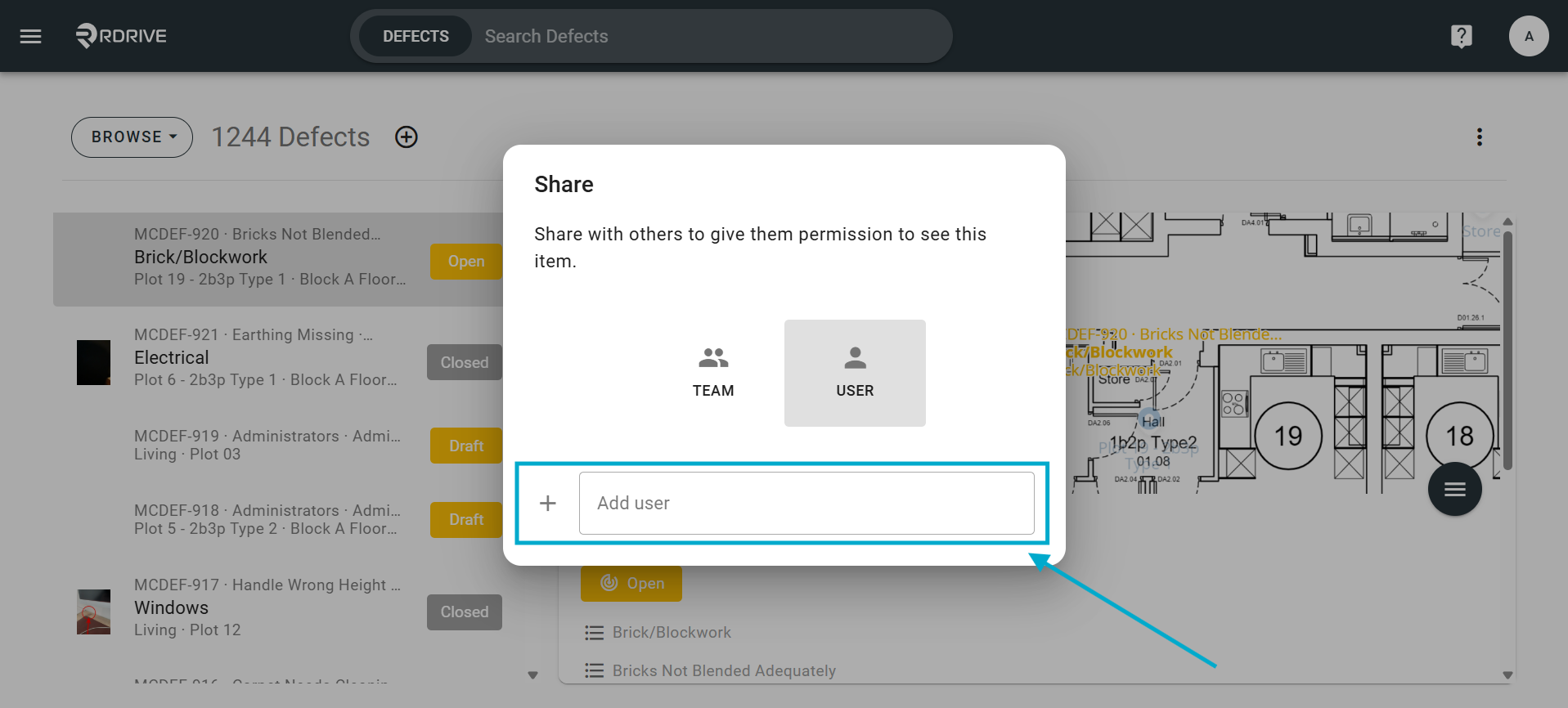1568x708 pixels.
Task: Open the three-dot more options menu
Action: tap(1479, 137)
